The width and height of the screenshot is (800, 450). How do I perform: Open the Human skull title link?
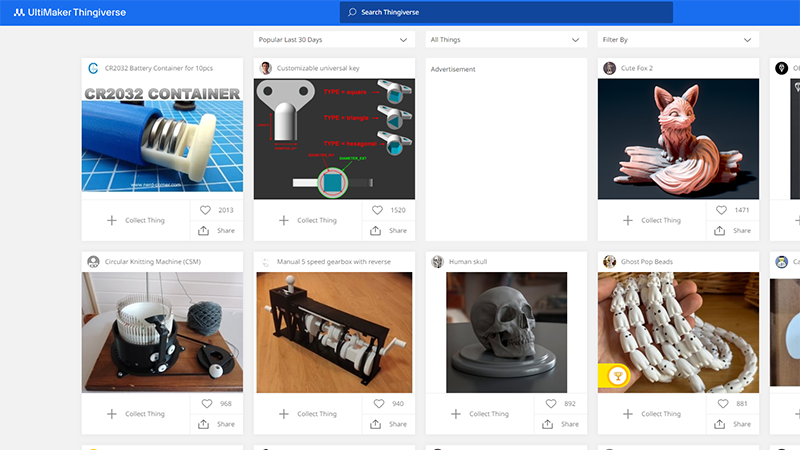(468, 262)
